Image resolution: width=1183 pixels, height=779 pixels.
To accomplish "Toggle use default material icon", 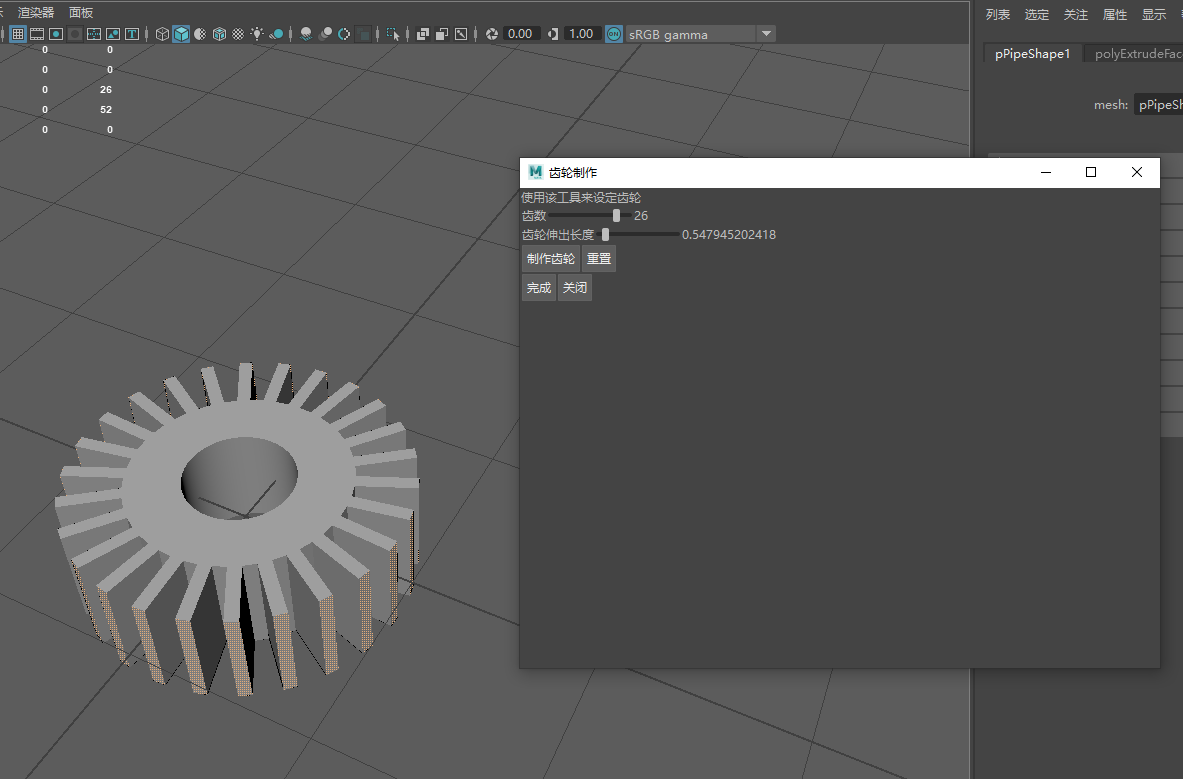I will [200, 34].
